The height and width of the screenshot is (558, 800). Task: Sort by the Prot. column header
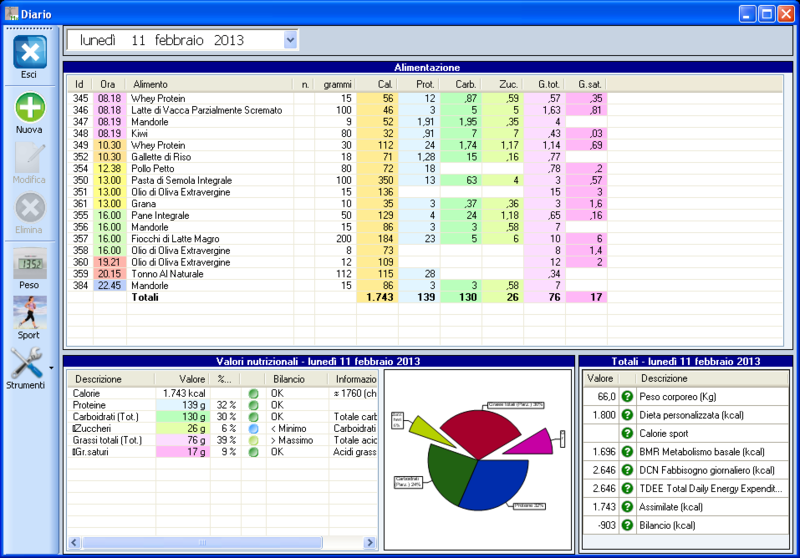418,84
